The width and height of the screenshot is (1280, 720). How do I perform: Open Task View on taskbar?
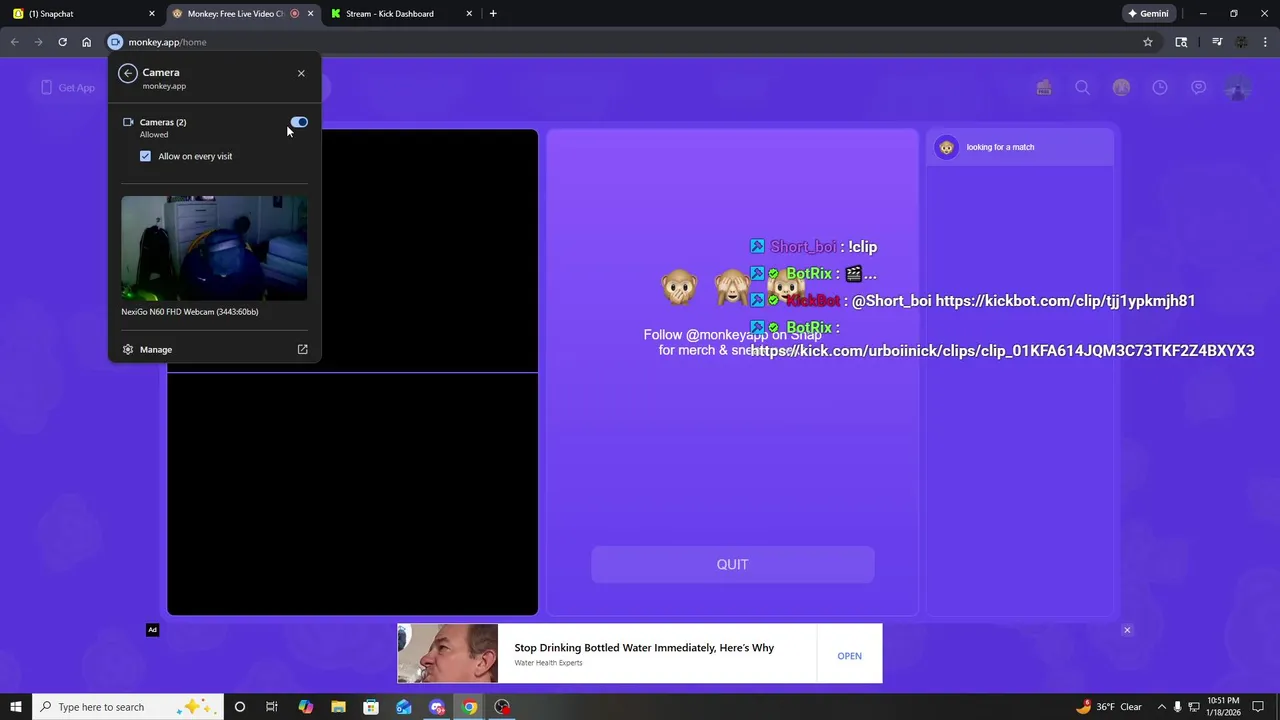pyautogui.click(x=271, y=707)
